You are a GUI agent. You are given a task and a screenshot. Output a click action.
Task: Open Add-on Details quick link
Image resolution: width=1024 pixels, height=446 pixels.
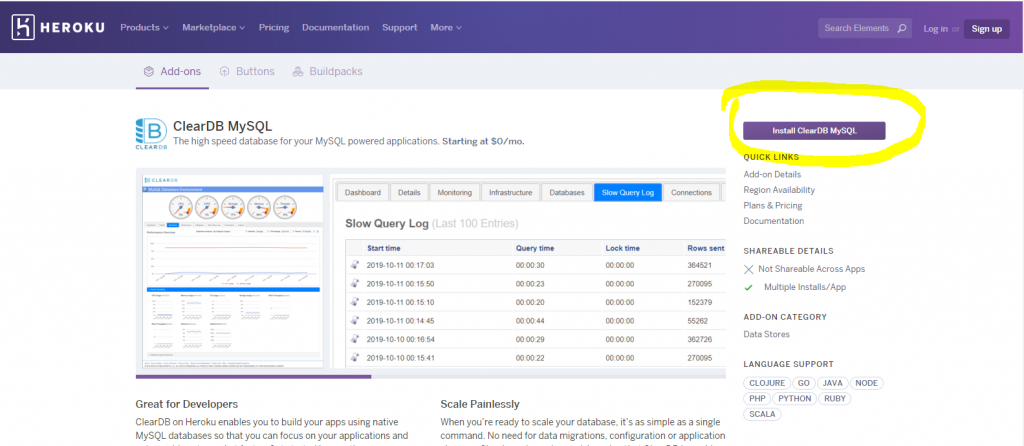pyautogui.click(x=772, y=174)
